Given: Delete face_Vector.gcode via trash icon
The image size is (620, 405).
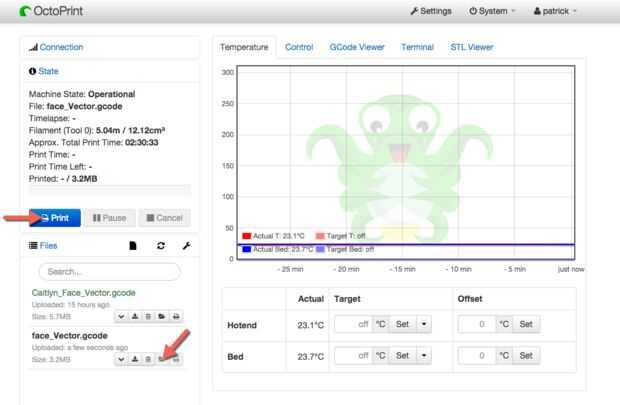Looking at the screenshot, I should pyautogui.click(x=148, y=359).
